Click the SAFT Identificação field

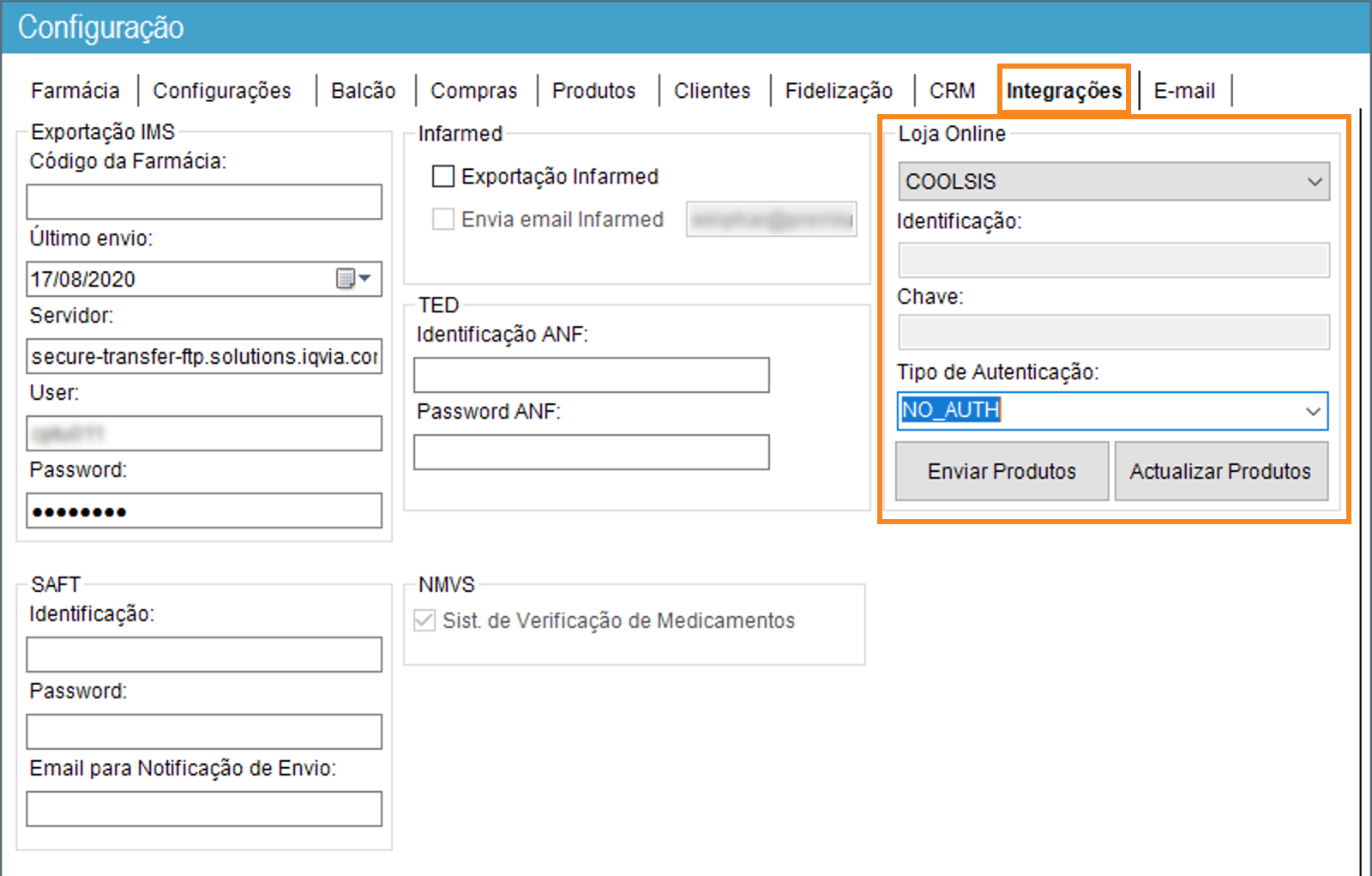204,655
